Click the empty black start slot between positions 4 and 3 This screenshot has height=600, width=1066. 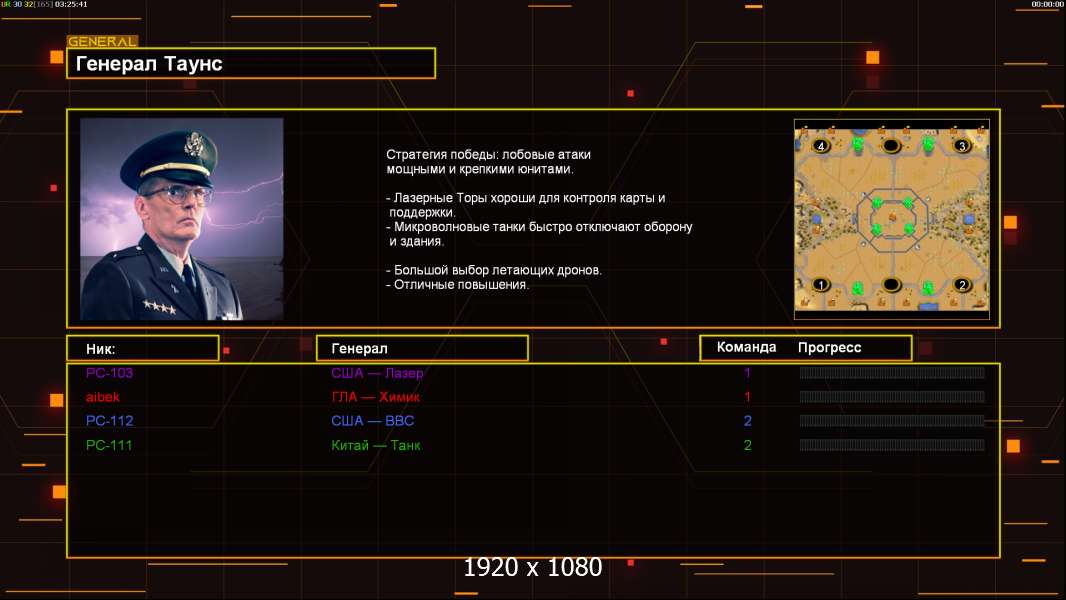point(891,145)
